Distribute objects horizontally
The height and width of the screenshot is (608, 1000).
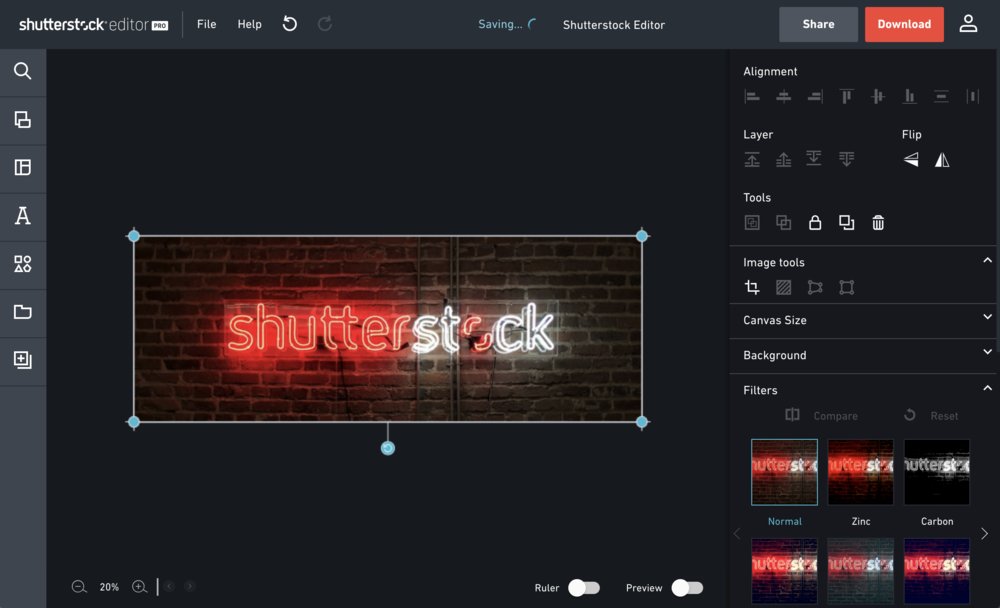pos(972,96)
